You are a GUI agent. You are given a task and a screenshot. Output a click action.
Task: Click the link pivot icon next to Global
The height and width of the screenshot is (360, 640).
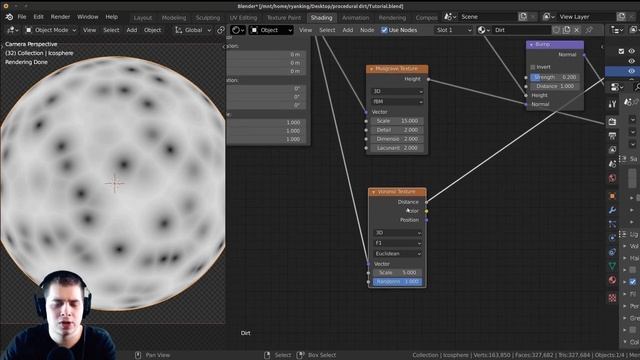tap(221, 30)
